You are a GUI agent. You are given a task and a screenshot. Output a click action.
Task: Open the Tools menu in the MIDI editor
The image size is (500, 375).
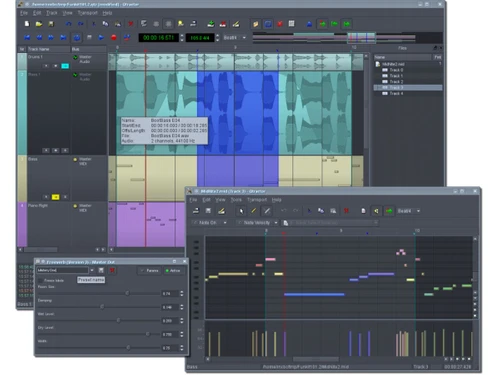236,200
